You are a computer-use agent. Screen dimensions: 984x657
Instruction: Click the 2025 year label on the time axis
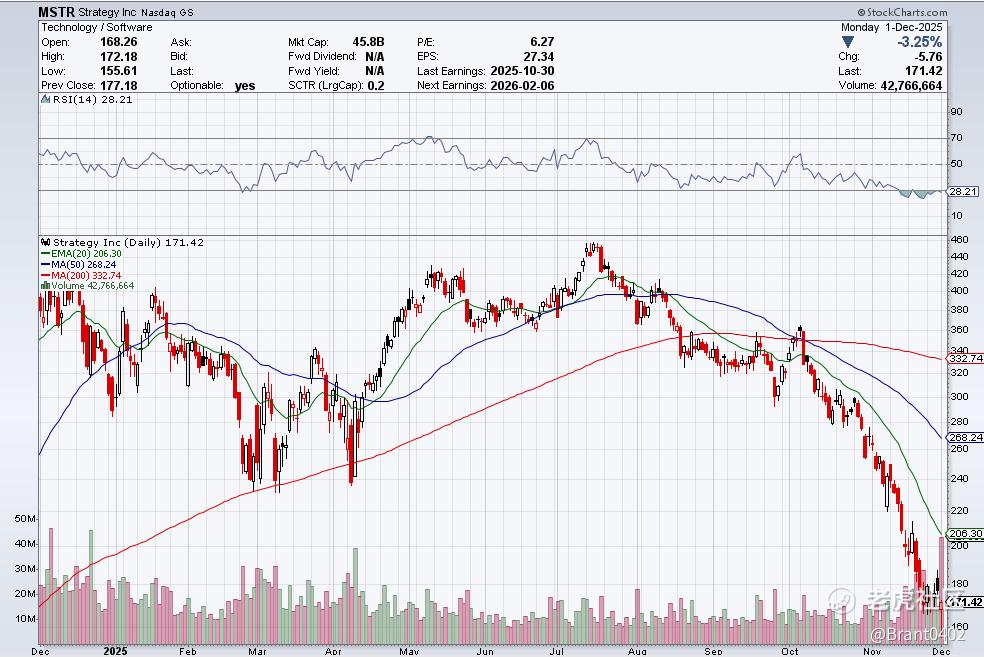tap(115, 651)
